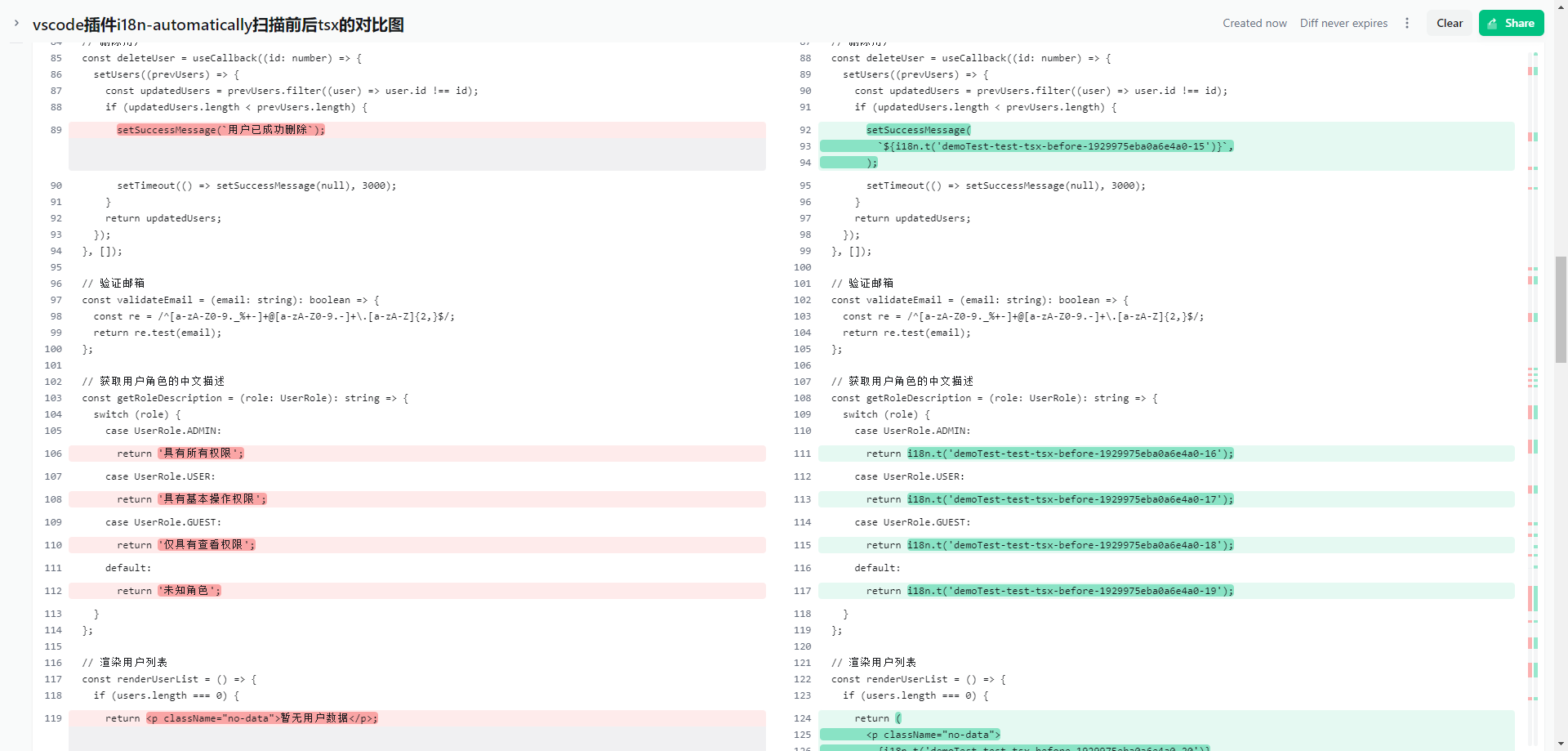The height and width of the screenshot is (751, 1568).
Task: Click the "Created now" timestamp text
Action: coord(1254,24)
